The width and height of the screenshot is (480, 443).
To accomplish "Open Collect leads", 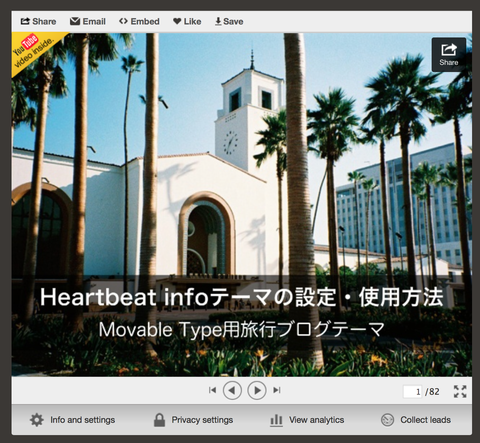I will pos(416,420).
